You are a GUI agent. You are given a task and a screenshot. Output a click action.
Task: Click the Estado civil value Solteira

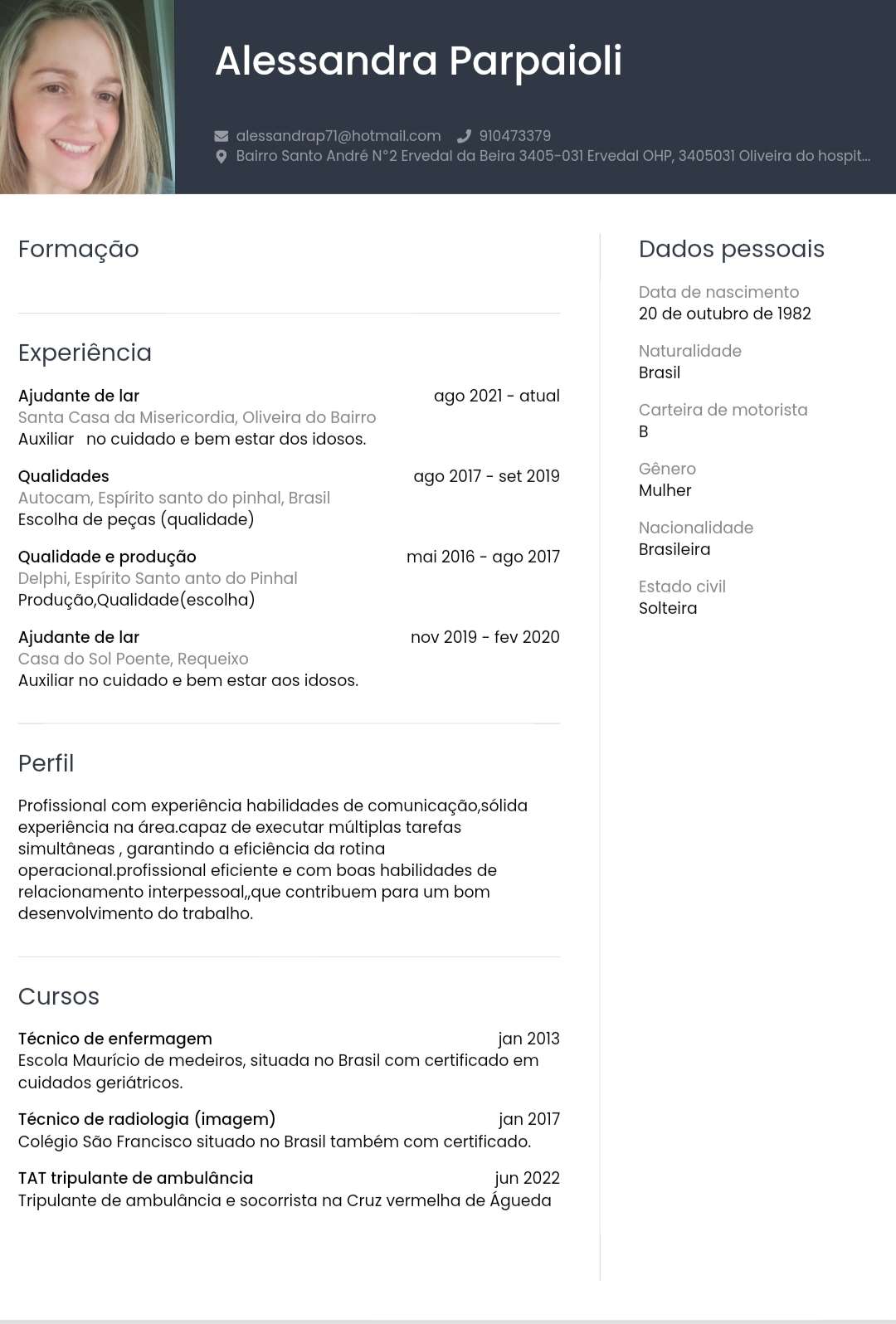point(668,608)
